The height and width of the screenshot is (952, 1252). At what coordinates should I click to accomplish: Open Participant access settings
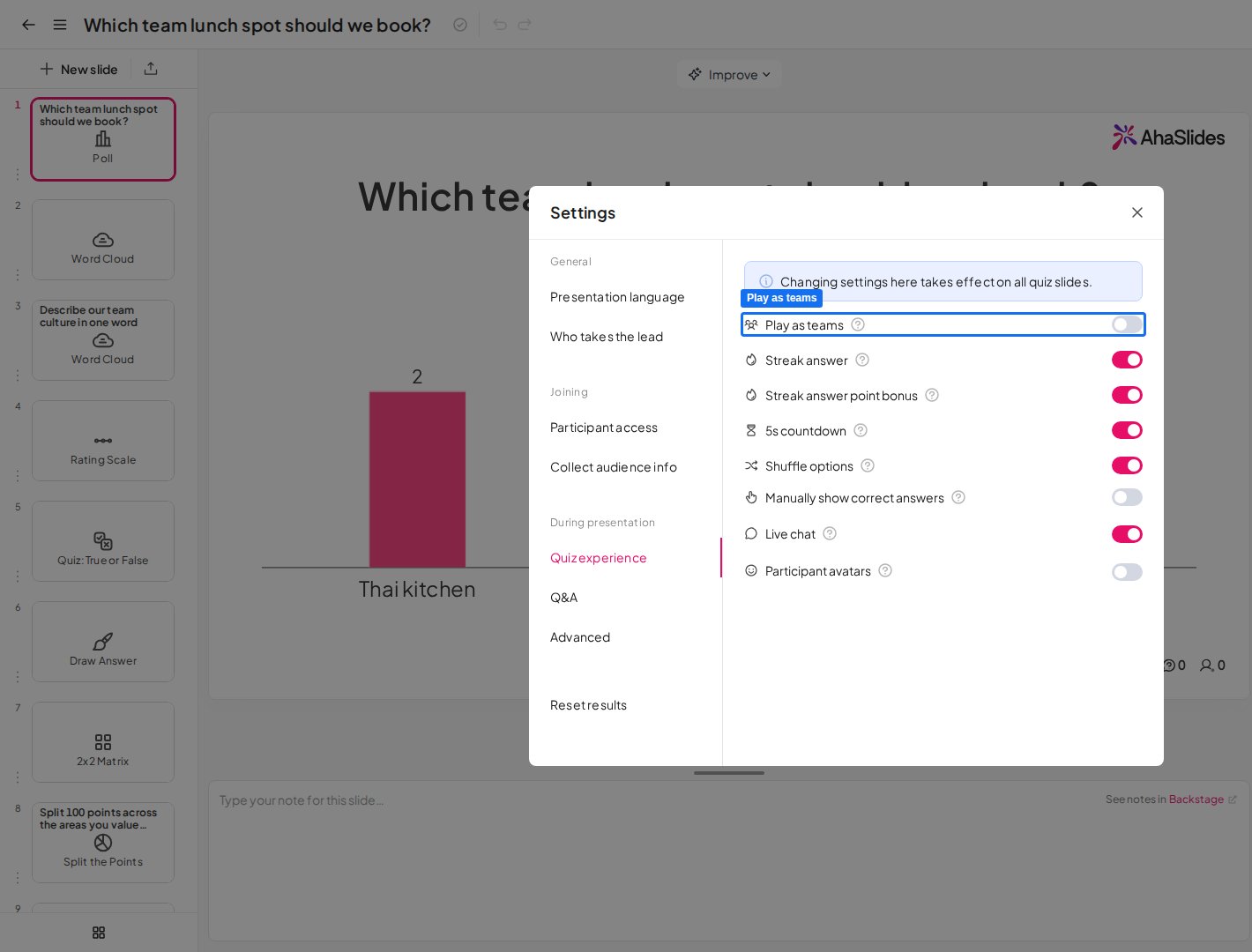click(604, 428)
